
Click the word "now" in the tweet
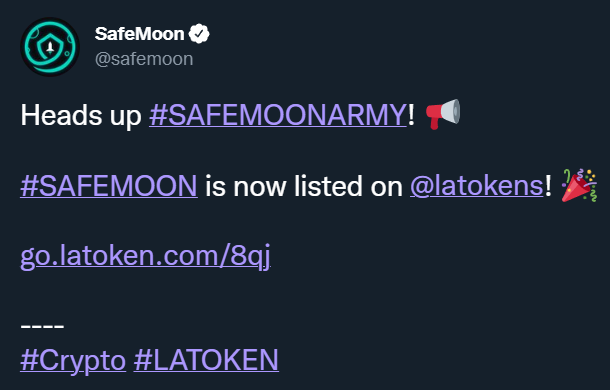pos(259,188)
